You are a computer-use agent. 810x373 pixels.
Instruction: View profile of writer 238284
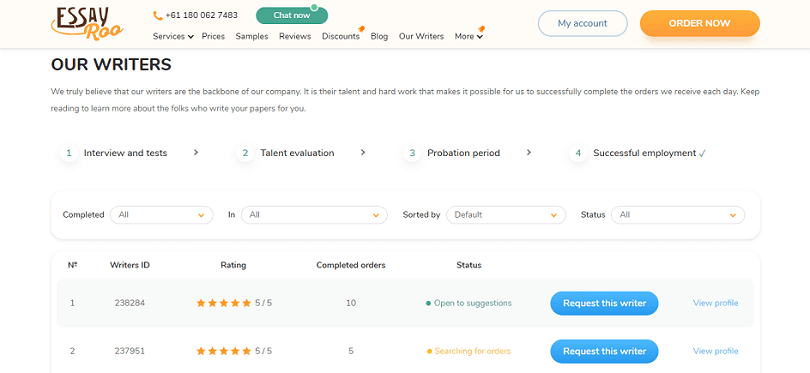pos(715,303)
